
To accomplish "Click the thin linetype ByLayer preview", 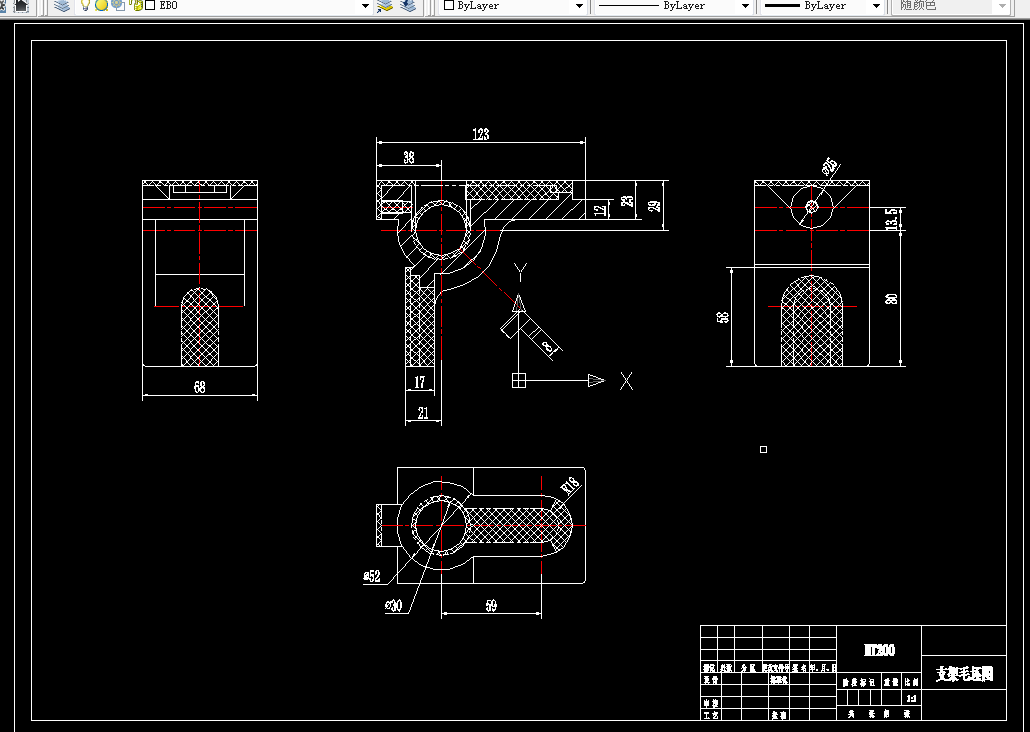I will (628, 6).
